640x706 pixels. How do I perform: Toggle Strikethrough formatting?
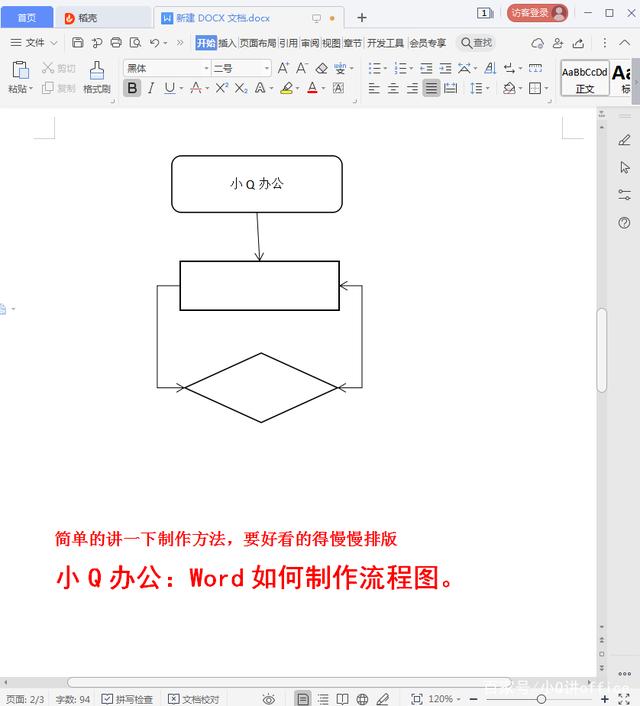(195, 88)
